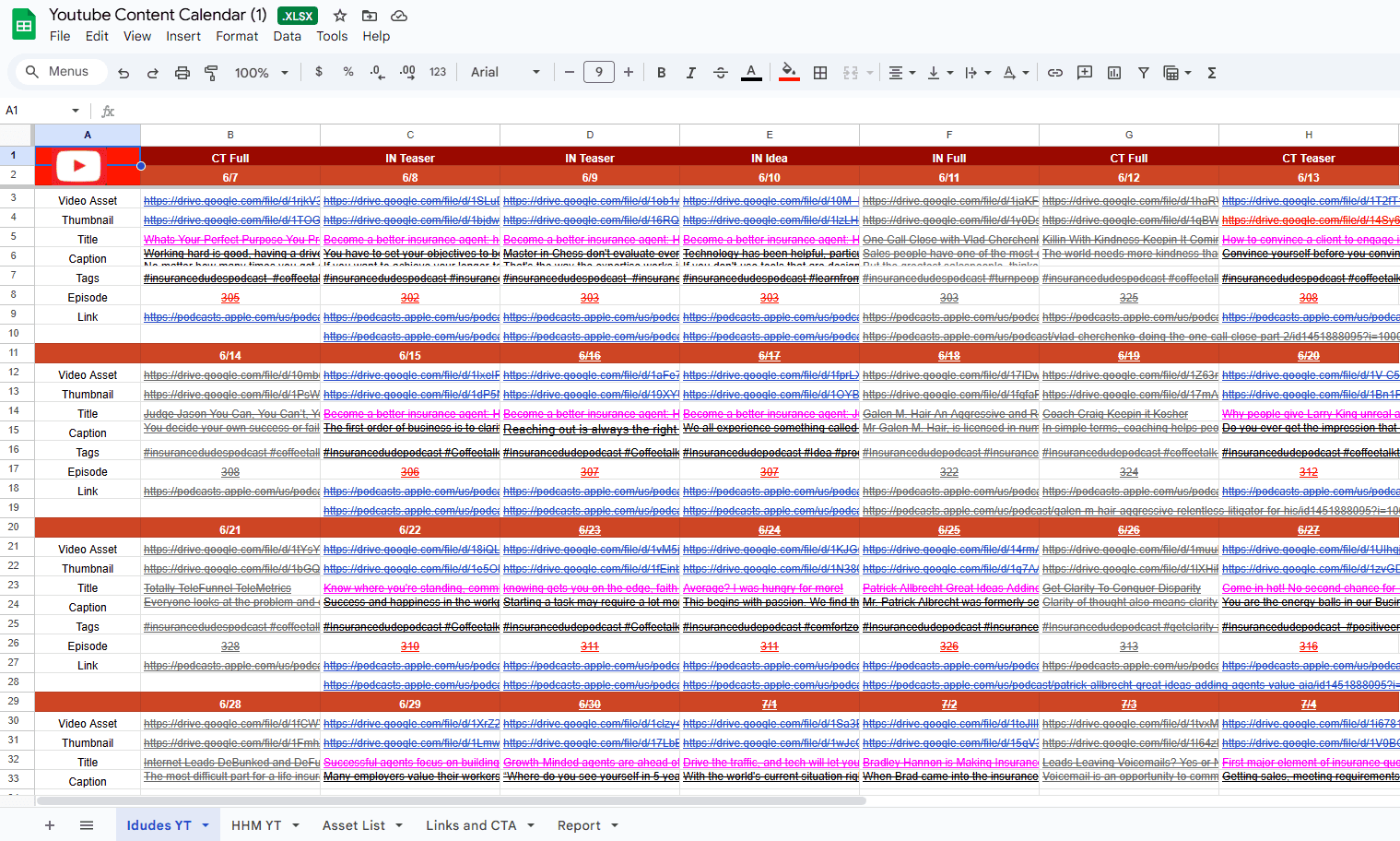
Task: Increase decimal places
Action: tap(407, 72)
